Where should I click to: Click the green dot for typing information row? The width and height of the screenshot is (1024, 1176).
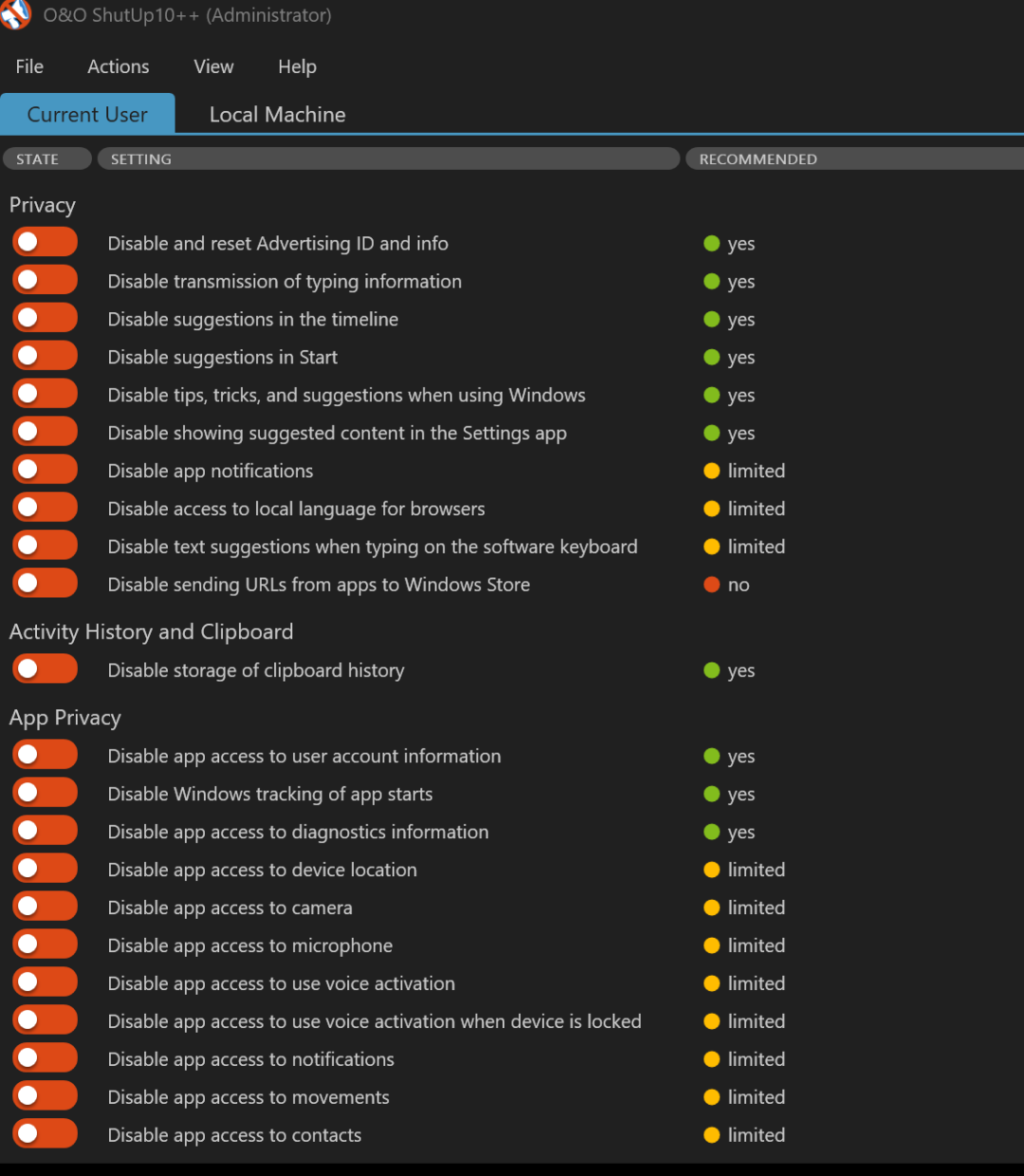(x=712, y=281)
